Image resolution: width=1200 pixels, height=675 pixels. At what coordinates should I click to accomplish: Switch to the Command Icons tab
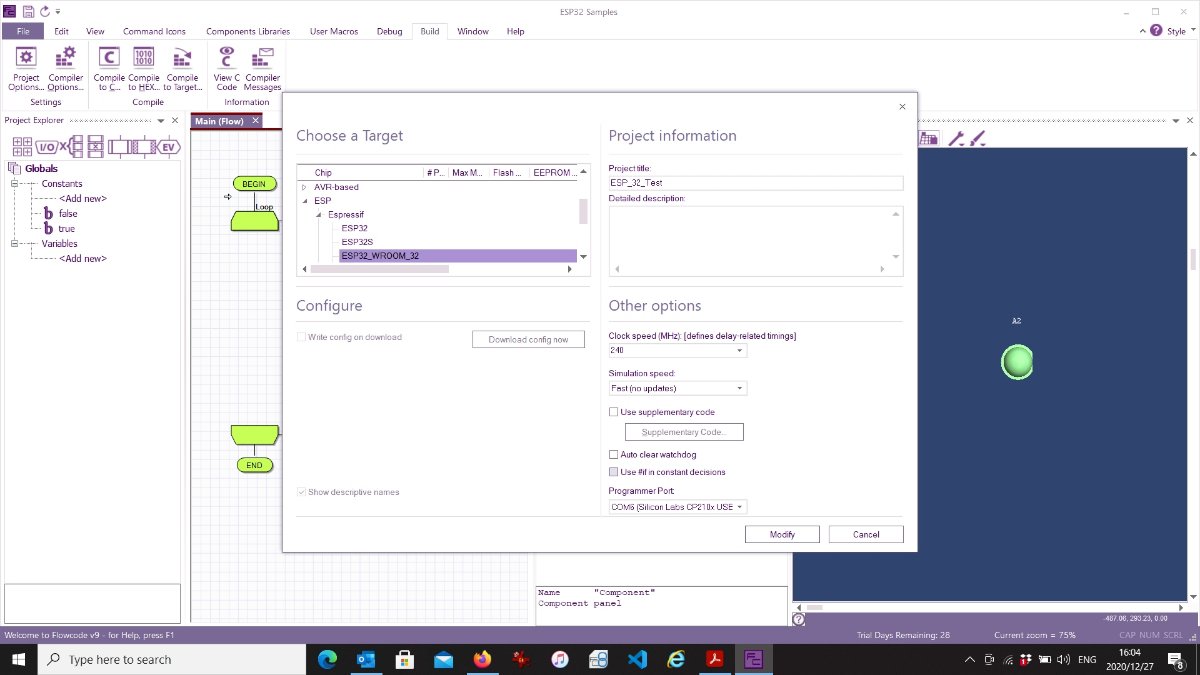154,31
